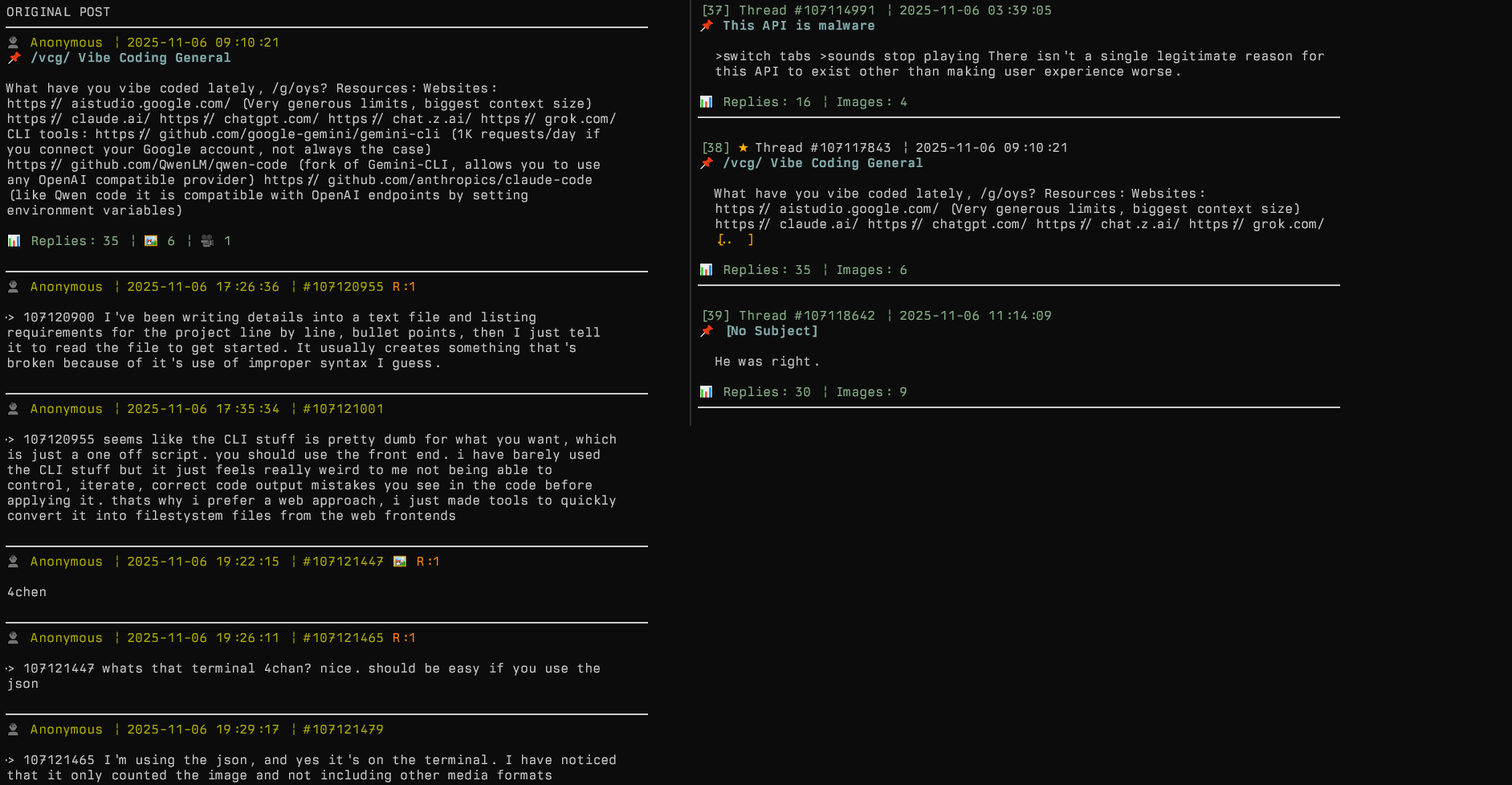Click "Replies: 16" under thread [37]
Image resolution: width=1512 pixels, height=785 pixels.
pyautogui.click(x=767, y=102)
